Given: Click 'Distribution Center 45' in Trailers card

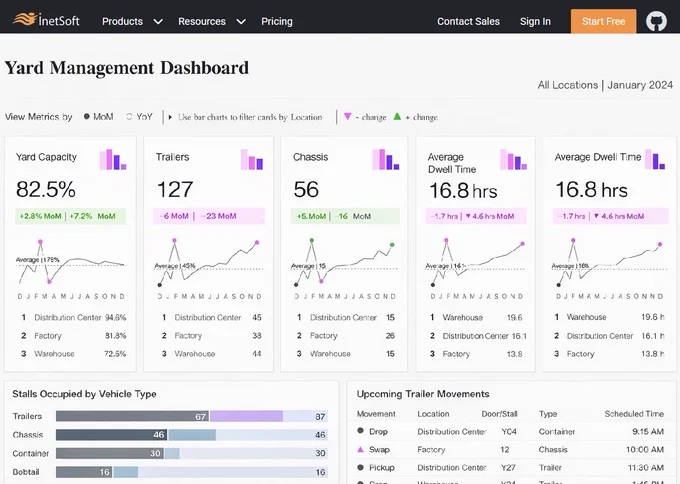Looking at the screenshot, I should tap(211, 317).
